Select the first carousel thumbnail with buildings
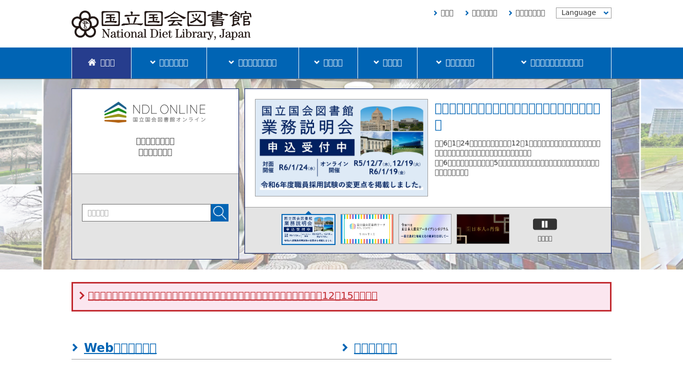 tap(308, 229)
